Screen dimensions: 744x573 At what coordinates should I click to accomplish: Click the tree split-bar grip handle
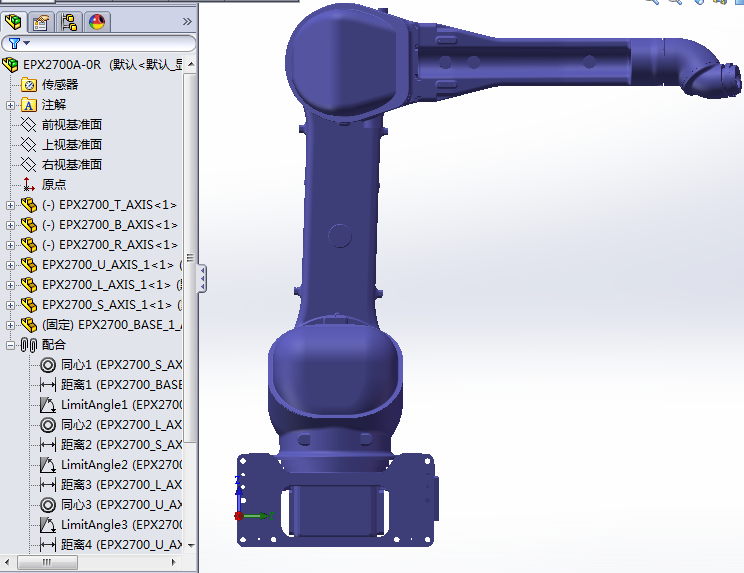tap(190, 258)
